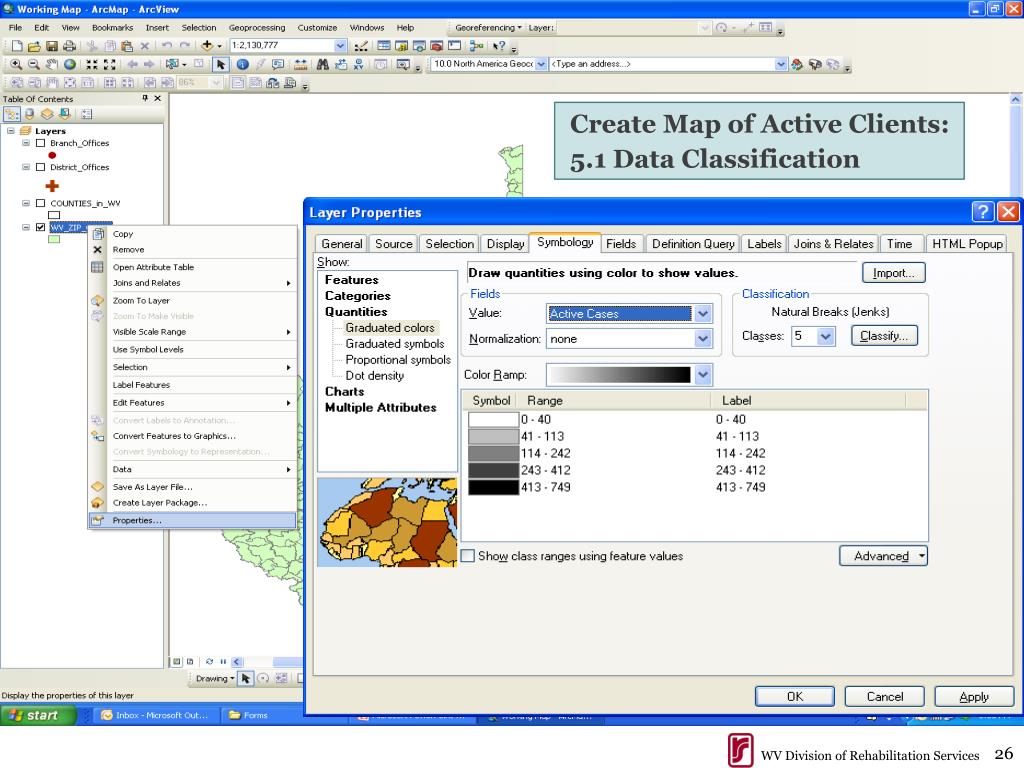Click the Fixed Zoom In arrows icon

(92, 64)
